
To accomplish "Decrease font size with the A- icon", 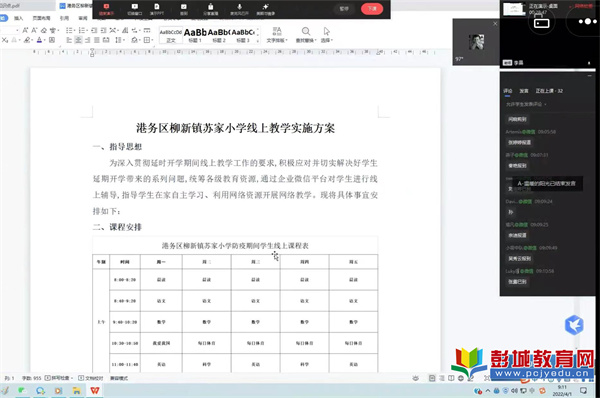I will [34, 30].
